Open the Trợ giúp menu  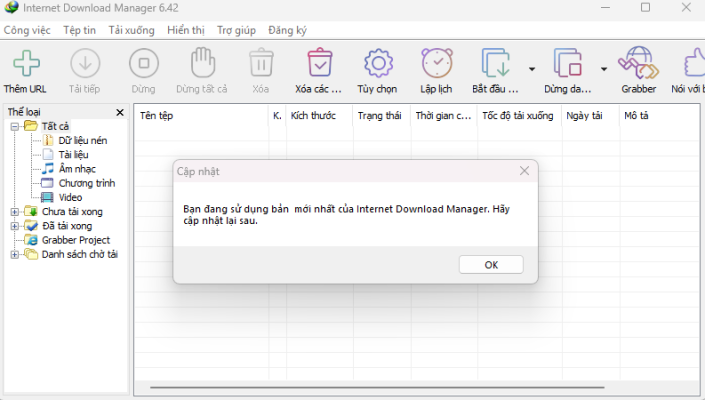(x=236, y=30)
